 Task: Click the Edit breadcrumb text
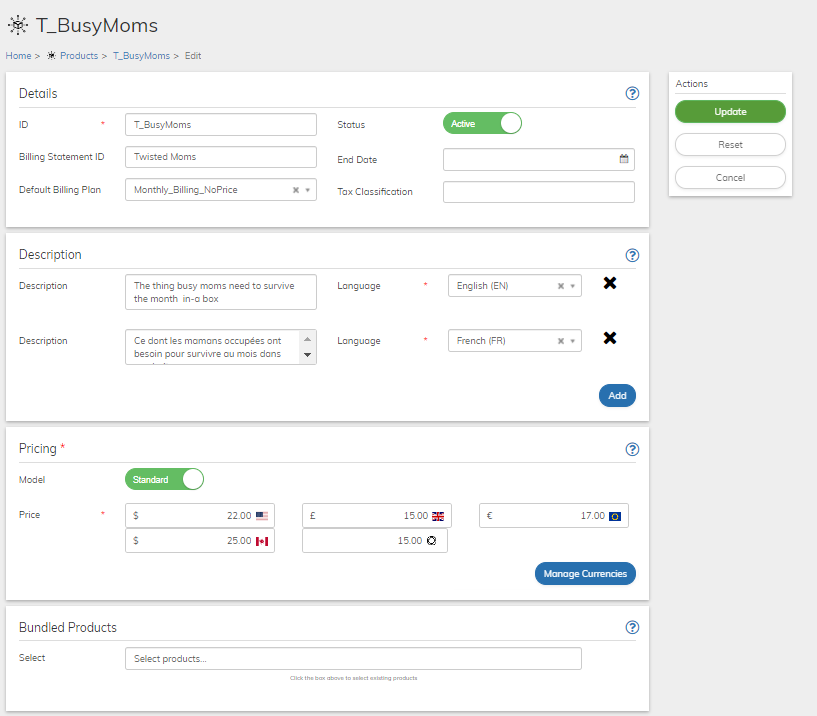(193, 56)
